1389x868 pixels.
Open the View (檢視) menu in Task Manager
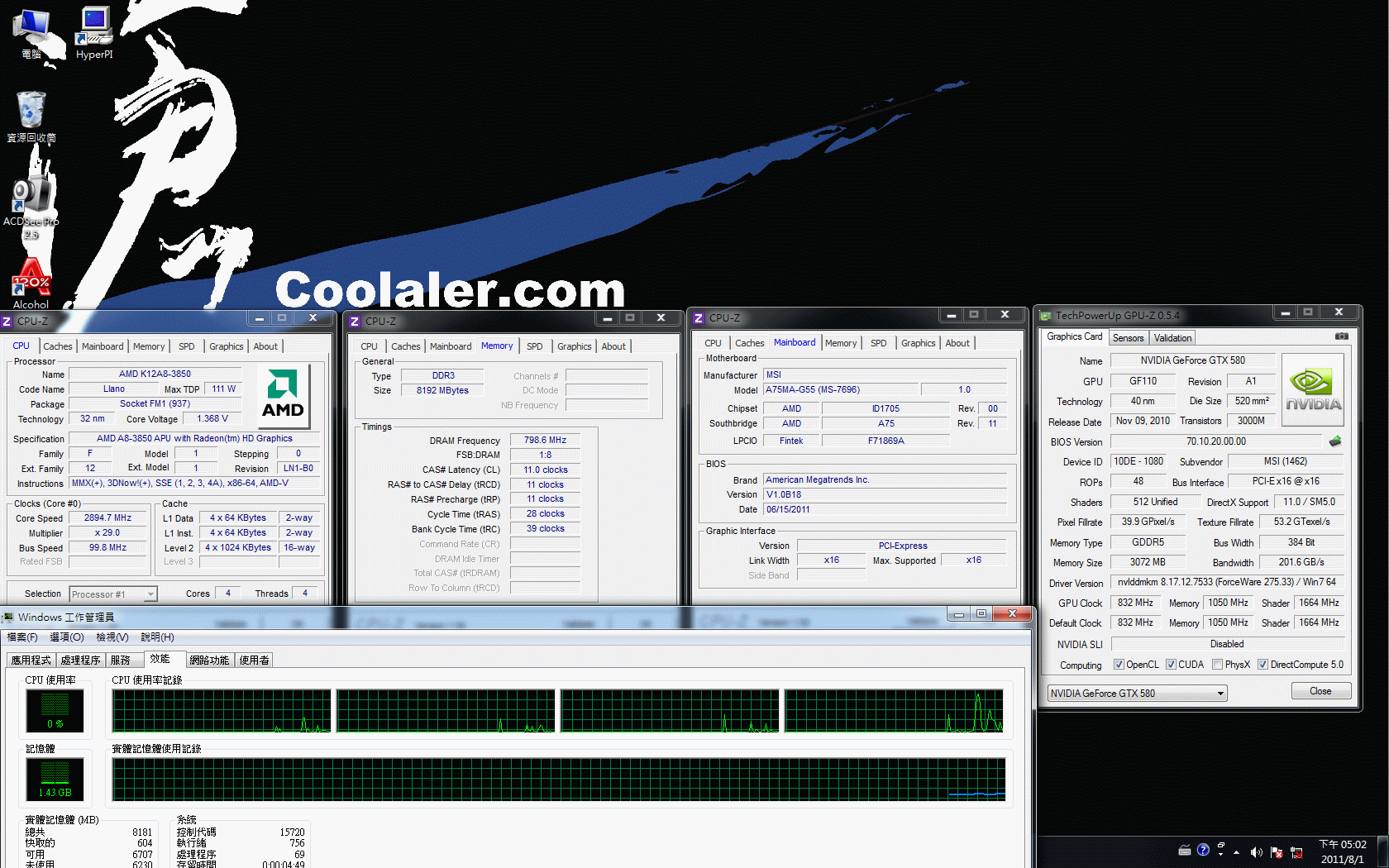tap(112, 637)
